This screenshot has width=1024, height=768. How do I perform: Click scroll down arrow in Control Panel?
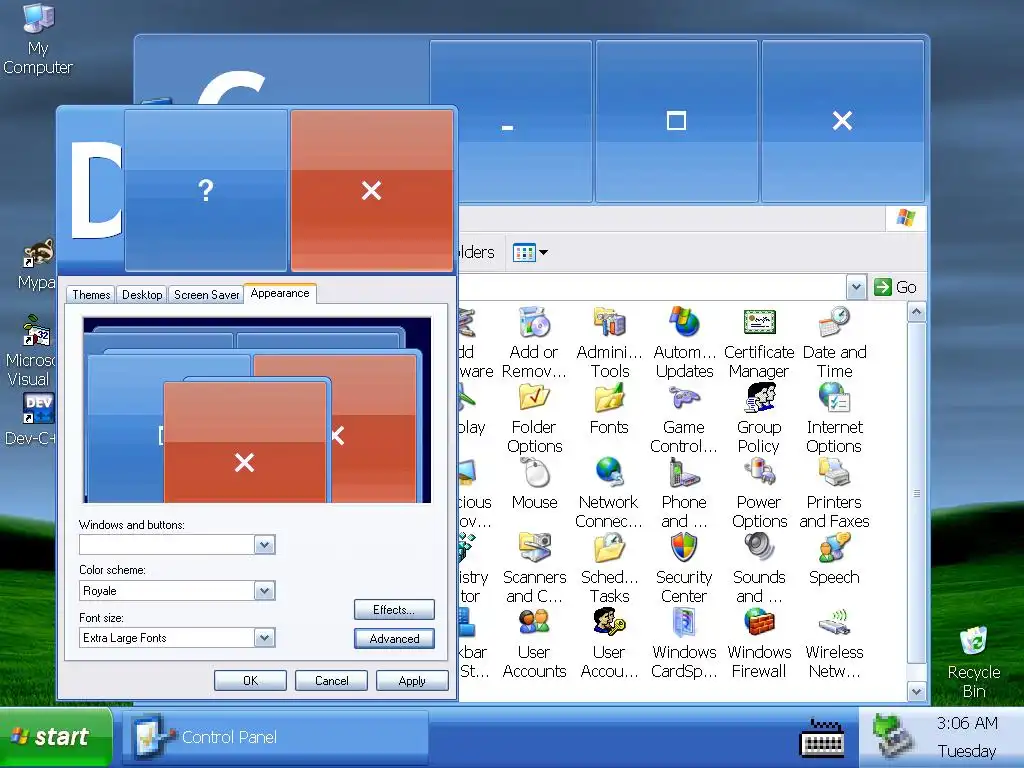[x=916, y=691]
